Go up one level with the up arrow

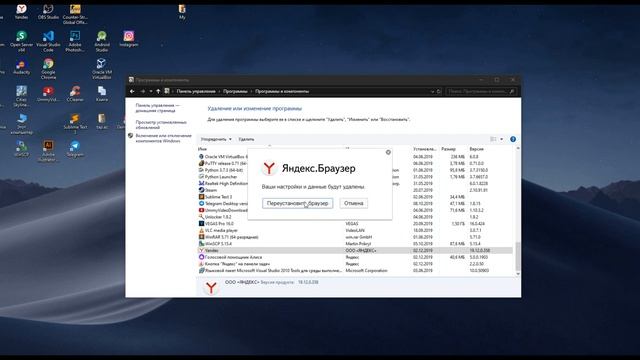click(x=158, y=91)
